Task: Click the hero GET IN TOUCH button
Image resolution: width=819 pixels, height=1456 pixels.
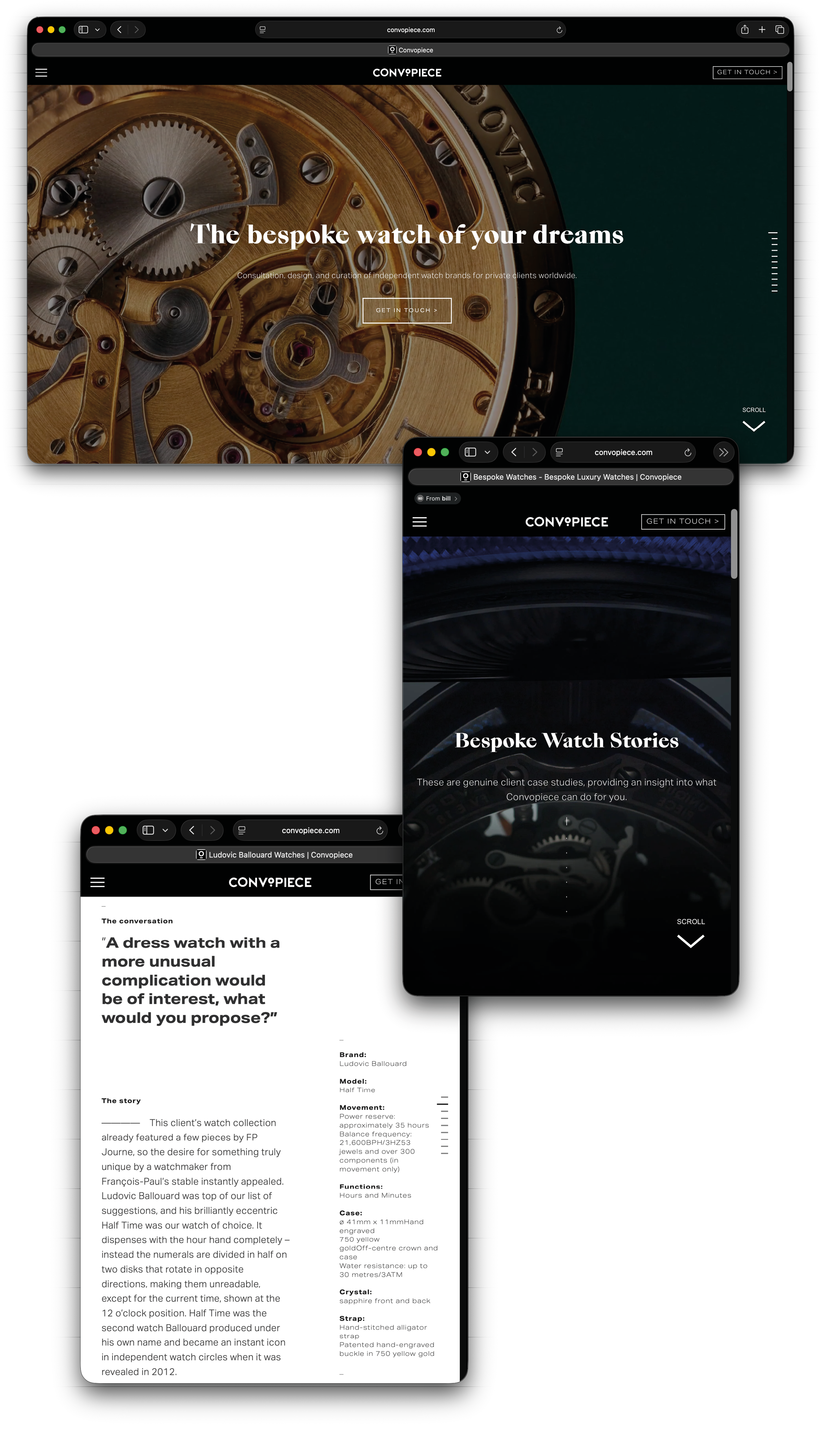Action: click(x=406, y=310)
